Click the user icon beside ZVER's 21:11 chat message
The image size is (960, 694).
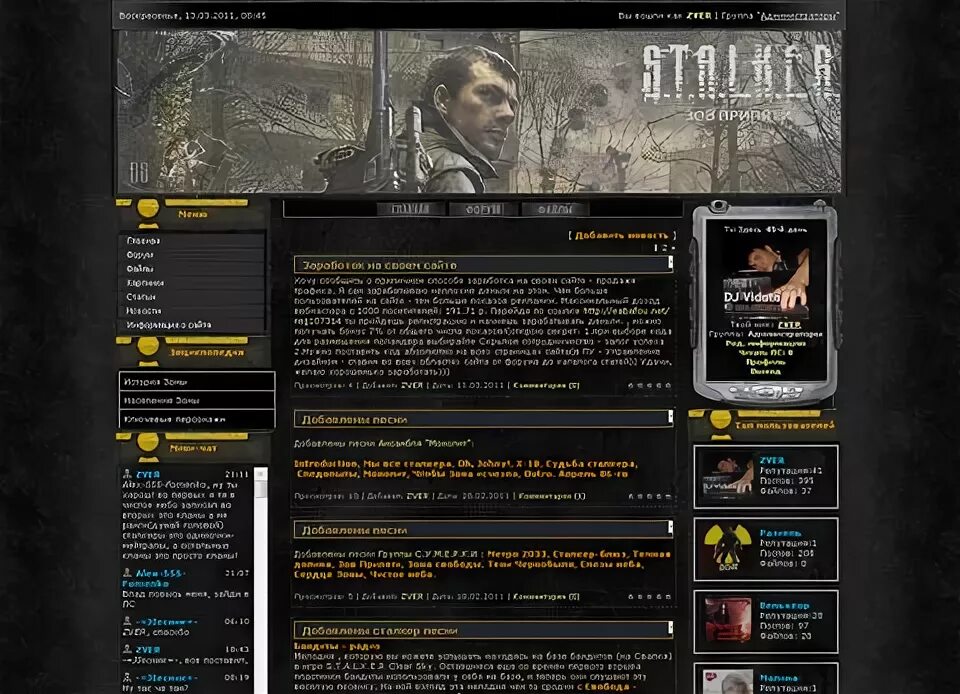coord(127,474)
